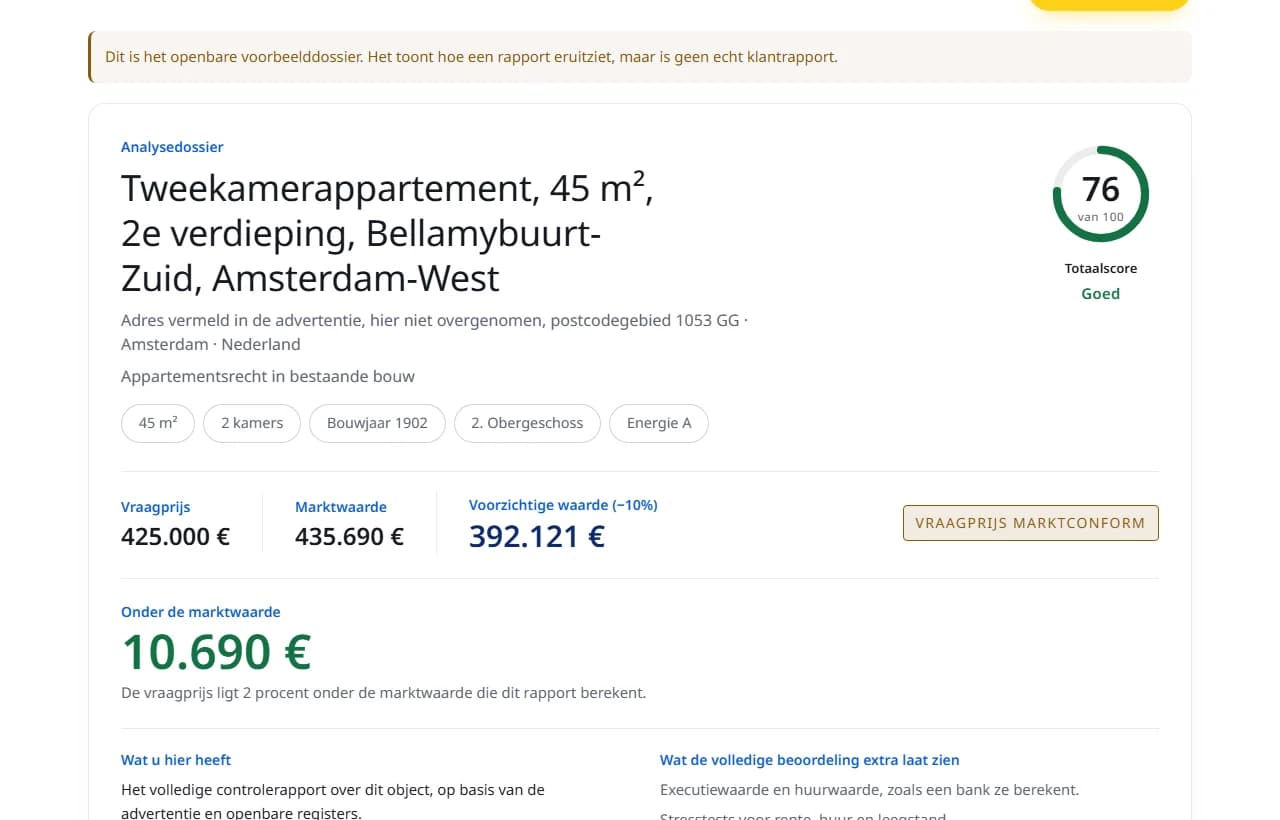This screenshot has height=820, width=1280.
Task: Click the line "Executiewaarde en huurwaarde, zoals een bank…"
Action: [x=870, y=790]
